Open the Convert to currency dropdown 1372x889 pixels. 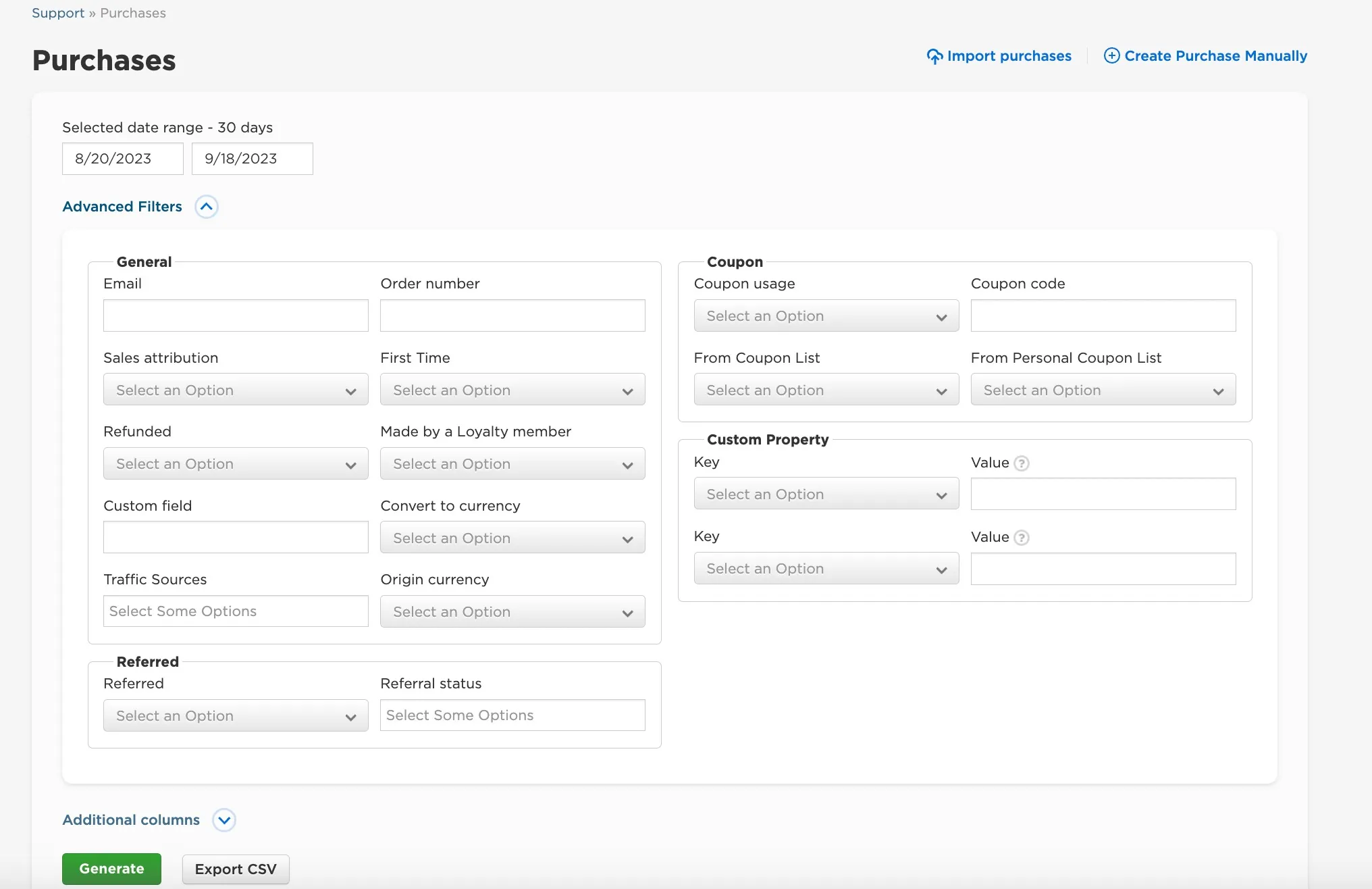[x=512, y=538]
